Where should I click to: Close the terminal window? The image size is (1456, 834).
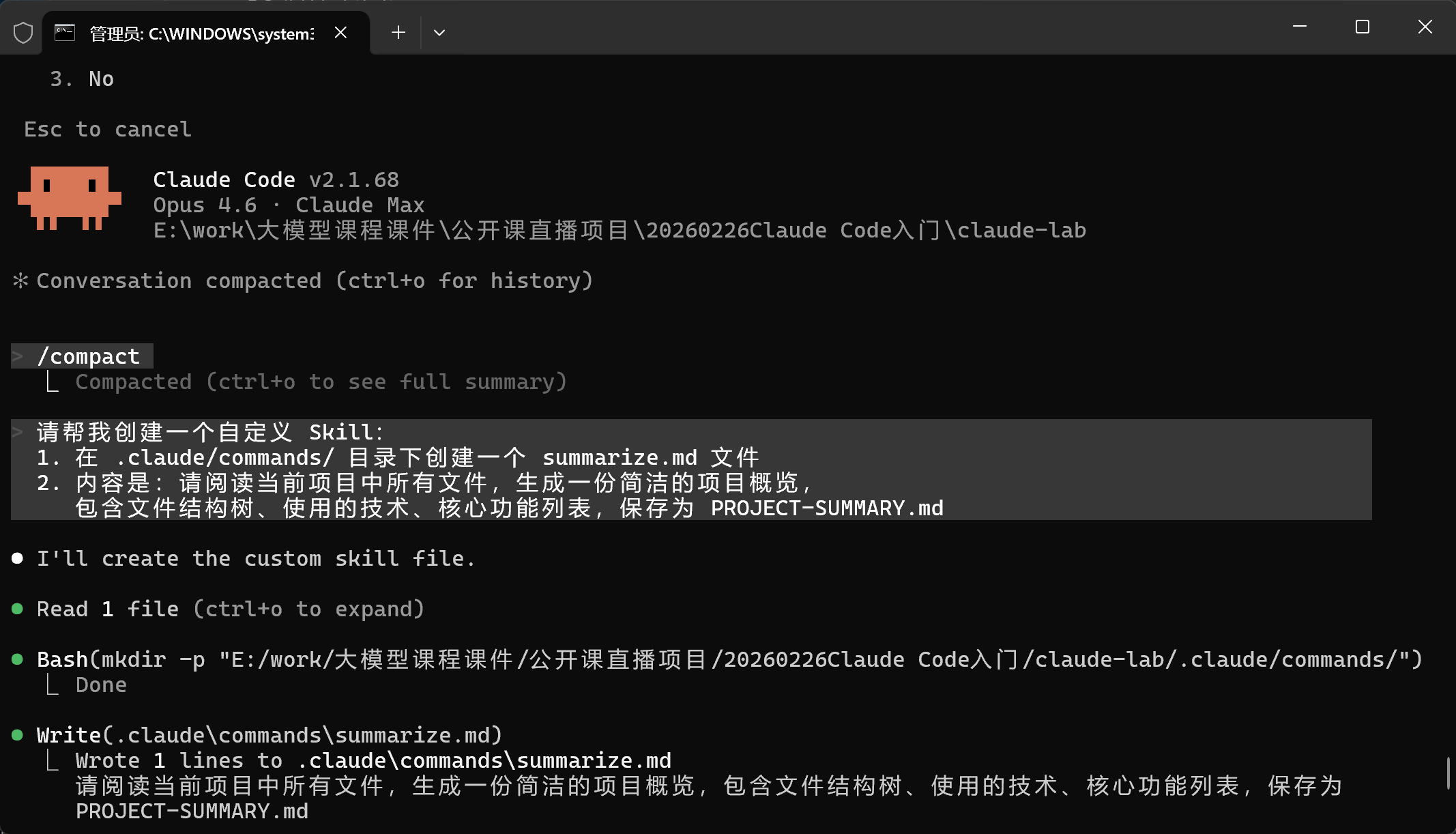coord(1425,27)
